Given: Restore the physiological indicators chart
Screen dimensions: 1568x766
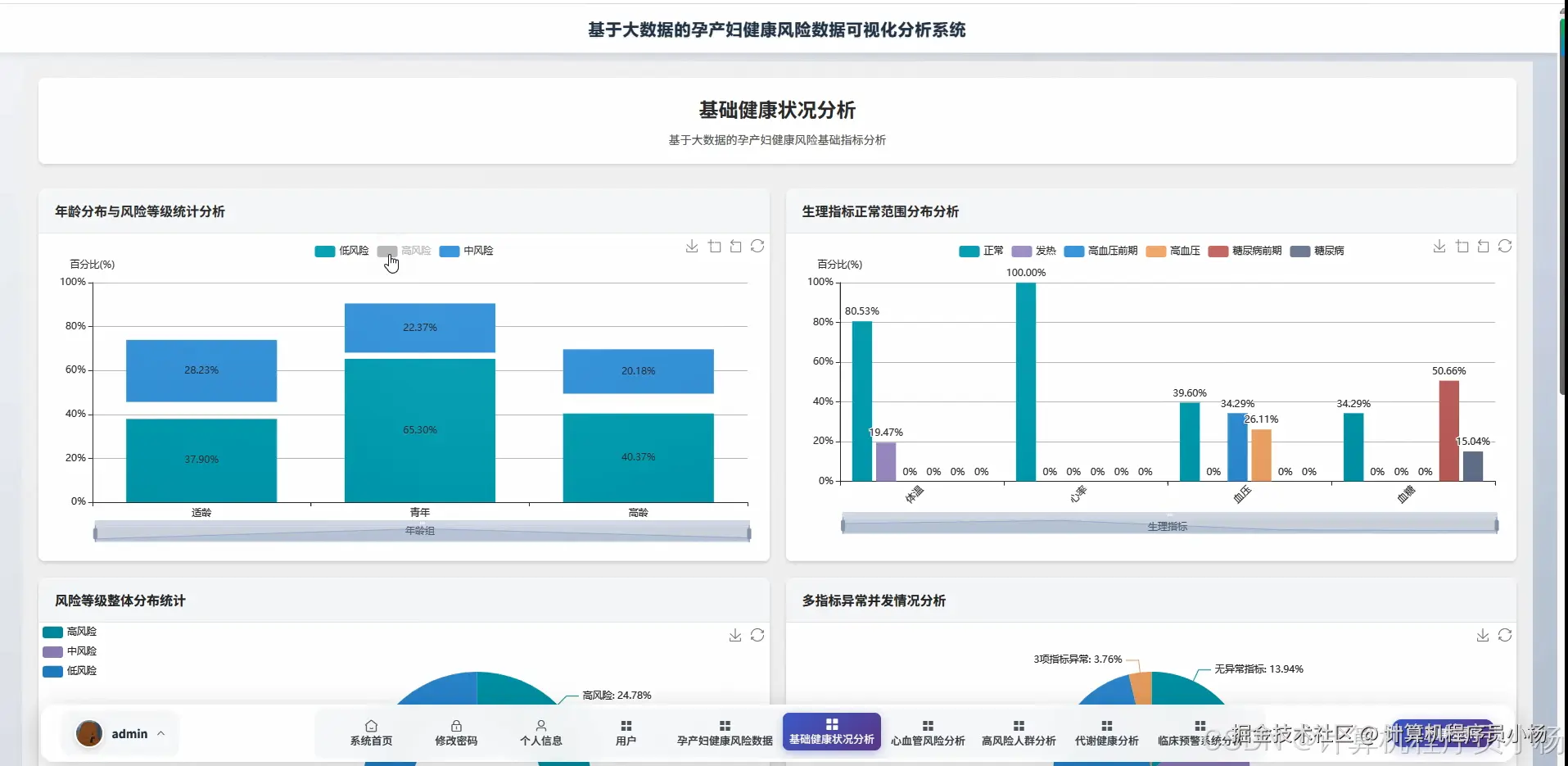Looking at the screenshot, I should point(1505,247).
